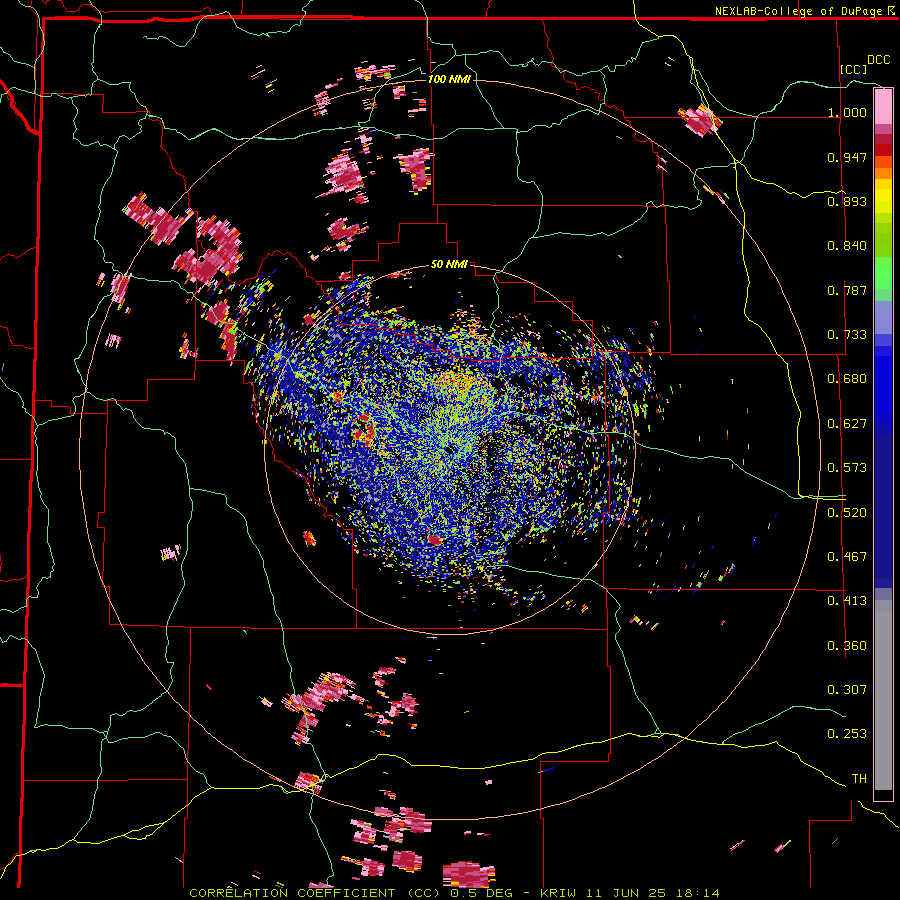
Task: Select the 0.627 legend value
Action: pyautogui.click(x=847, y=424)
